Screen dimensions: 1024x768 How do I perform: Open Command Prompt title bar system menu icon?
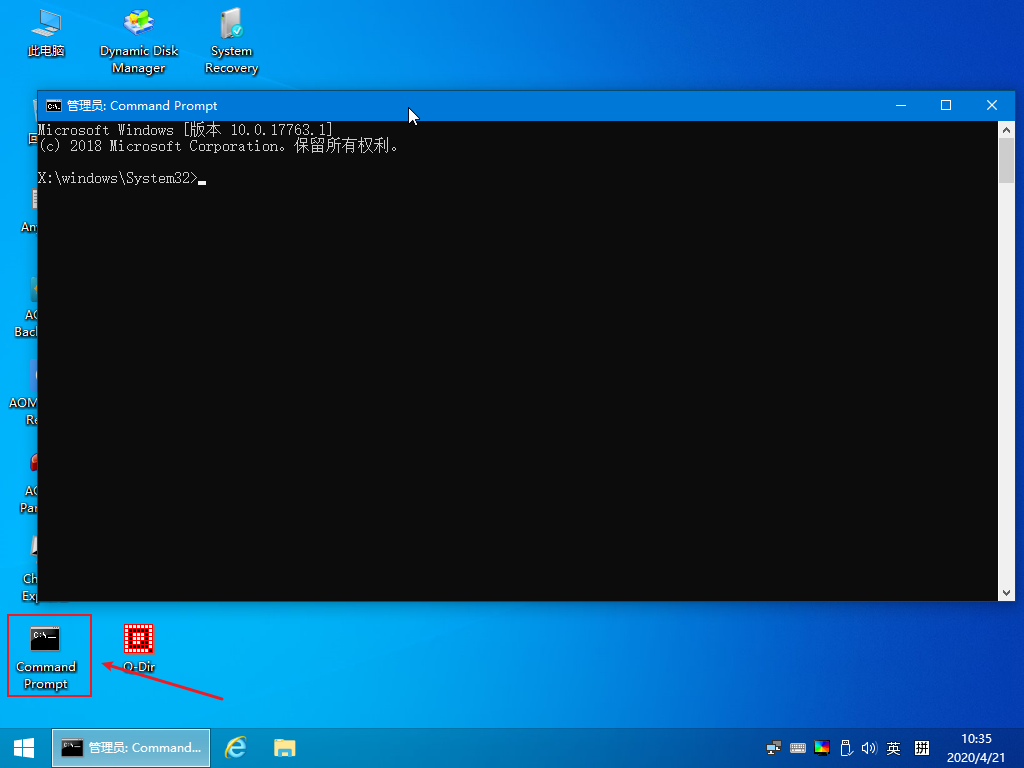(x=53, y=105)
